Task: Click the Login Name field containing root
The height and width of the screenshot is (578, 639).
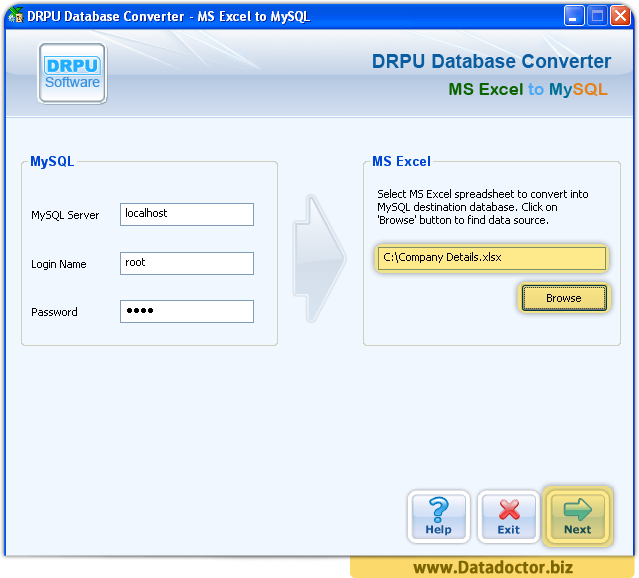Action: (187, 263)
